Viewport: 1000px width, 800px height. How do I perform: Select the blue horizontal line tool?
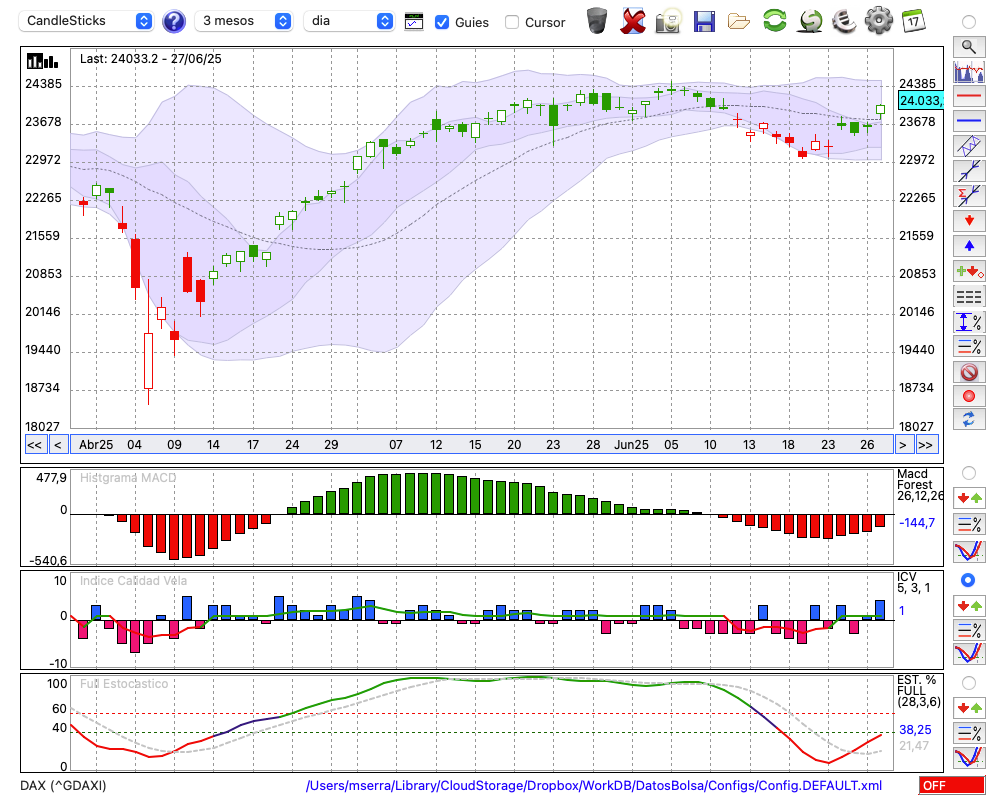(x=969, y=121)
